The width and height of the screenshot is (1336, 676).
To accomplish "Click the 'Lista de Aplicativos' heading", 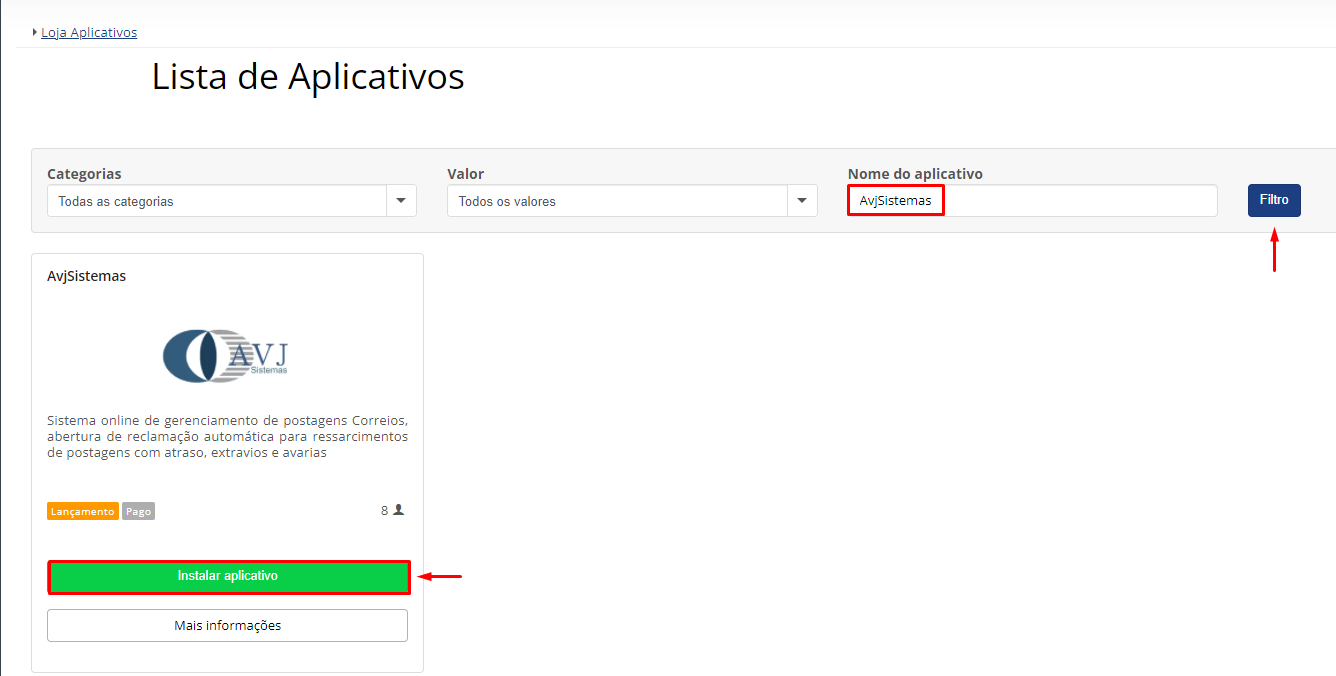I will (x=308, y=77).
